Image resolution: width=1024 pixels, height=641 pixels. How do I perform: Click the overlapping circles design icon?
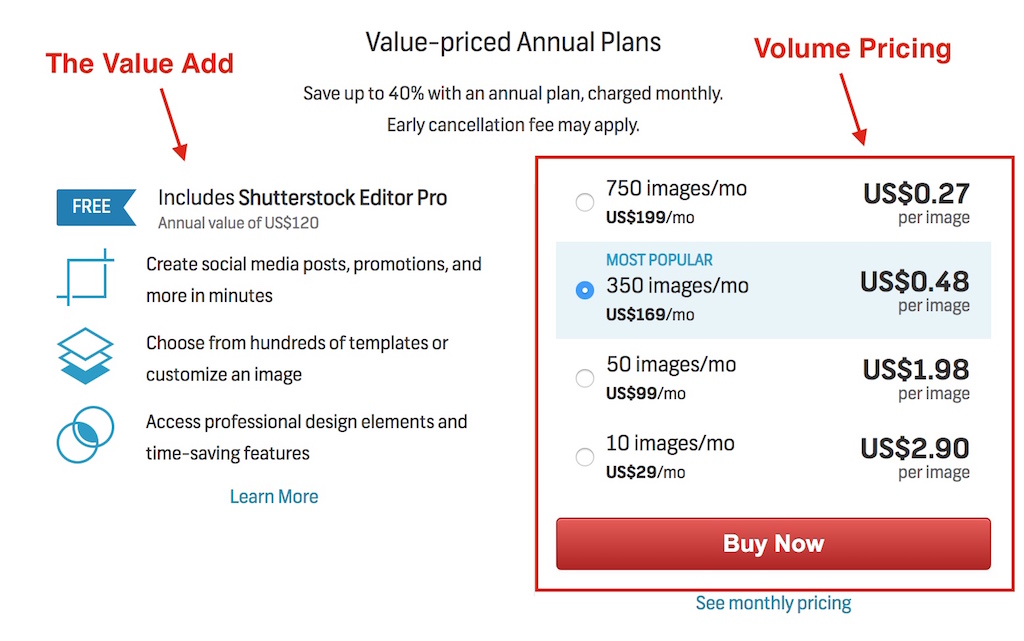pyautogui.click(x=86, y=435)
